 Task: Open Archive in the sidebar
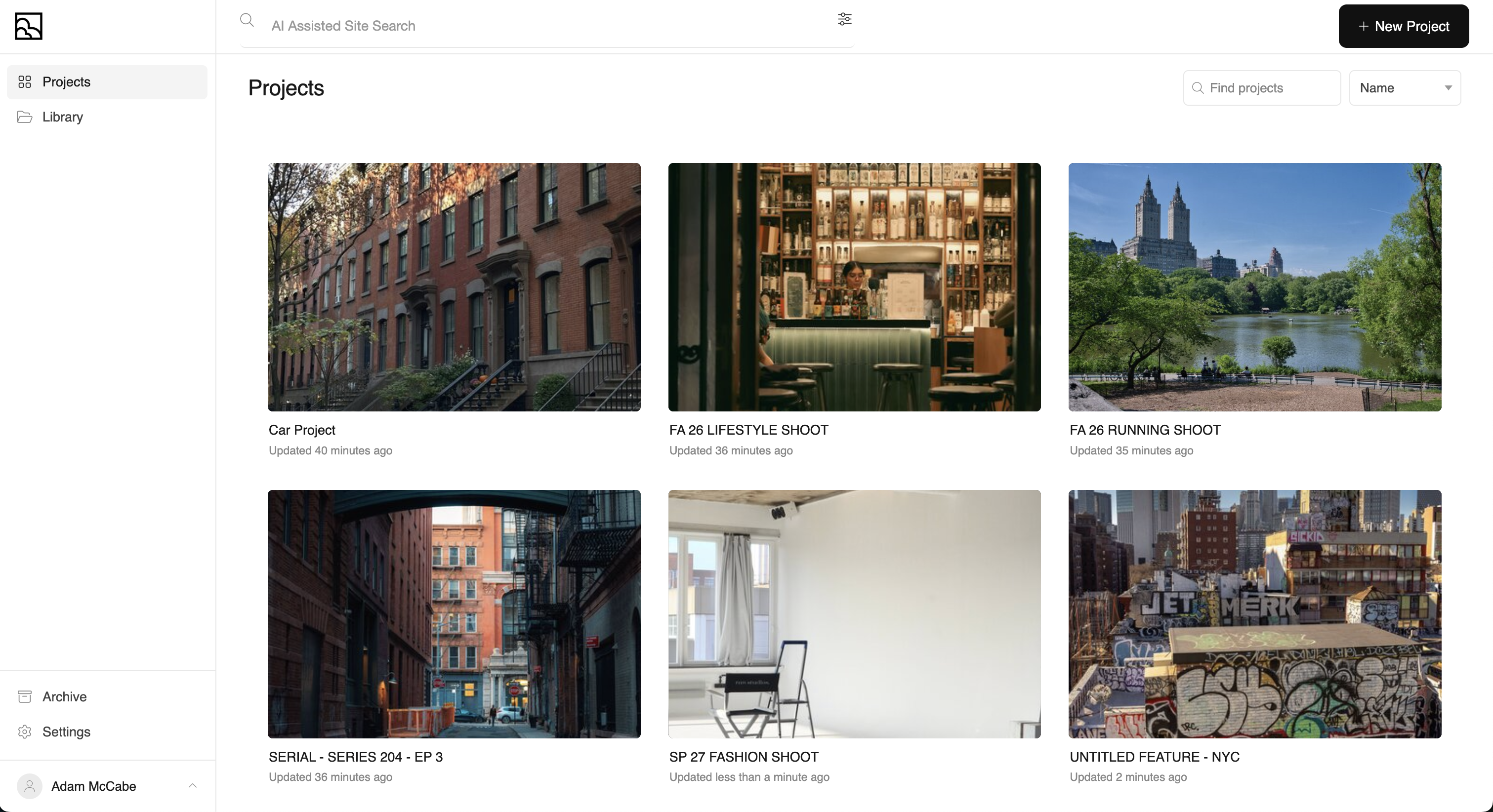(x=107, y=696)
